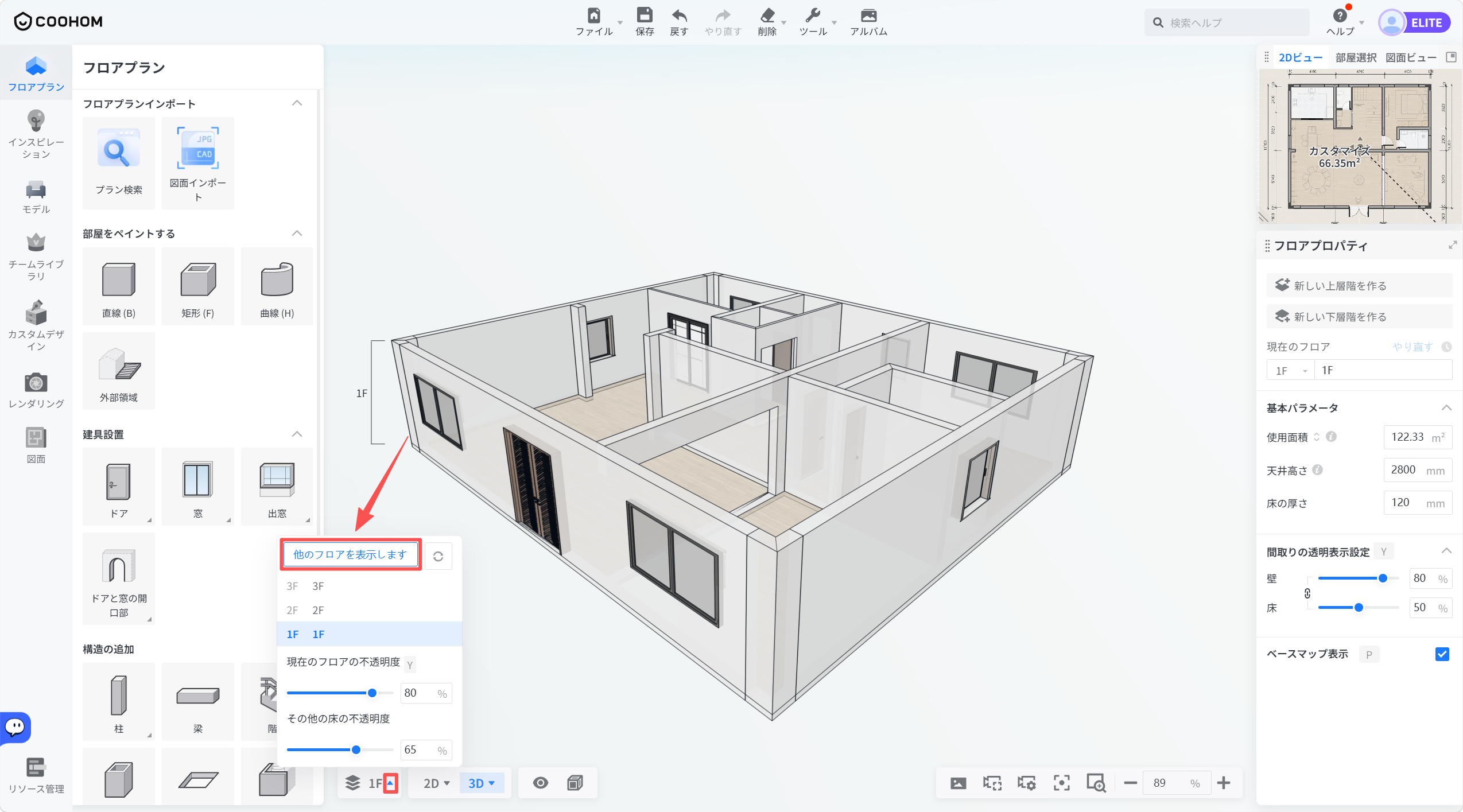This screenshot has height=812, width=1463.
Task: Collapse the 建具設置 section
Action: (x=297, y=434)
